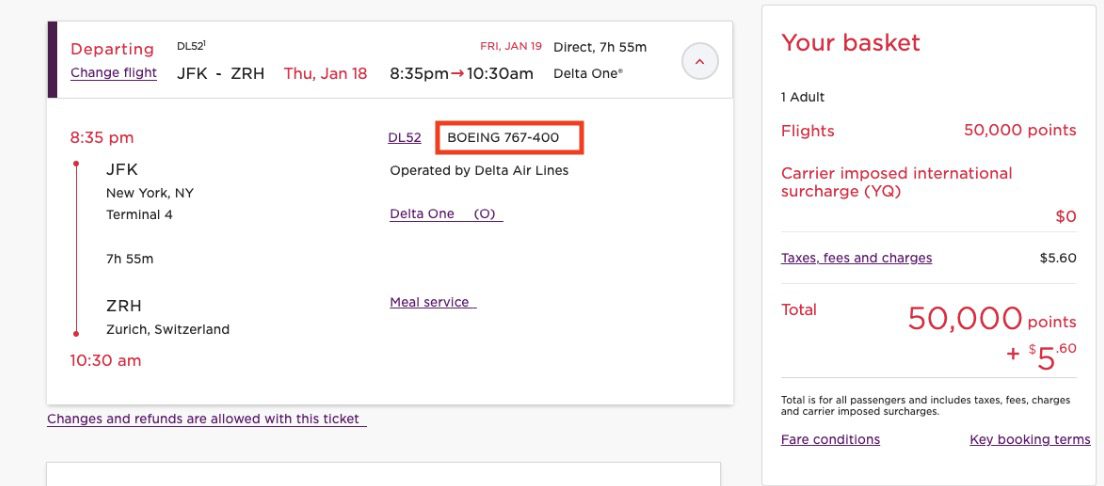Click the BOEING 767-400 aircraft label
The height and width of the screenshot is (486, 1104).
tap(503, 137)
